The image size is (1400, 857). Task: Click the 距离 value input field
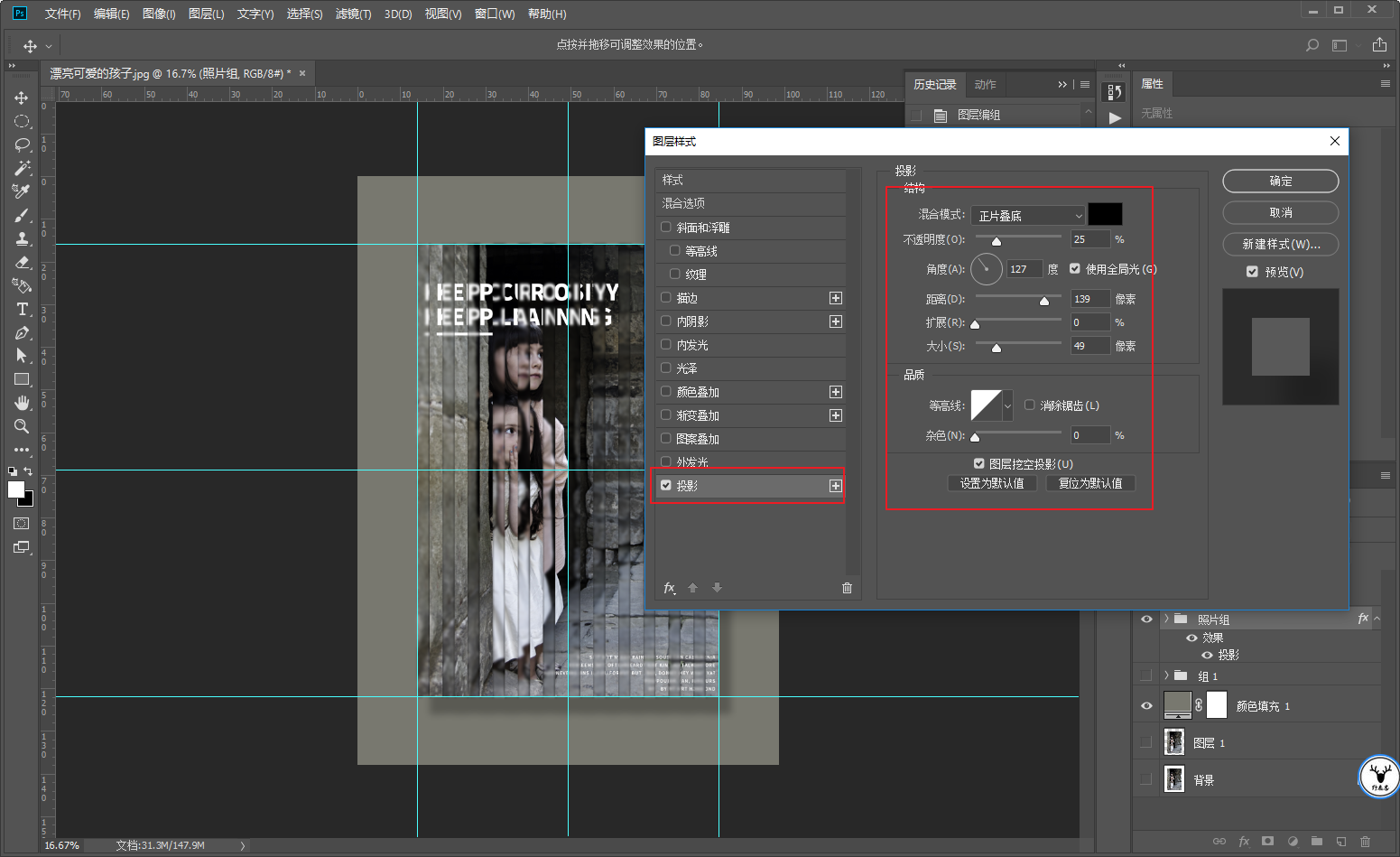pyautogui.click(x=1089, y=299)
